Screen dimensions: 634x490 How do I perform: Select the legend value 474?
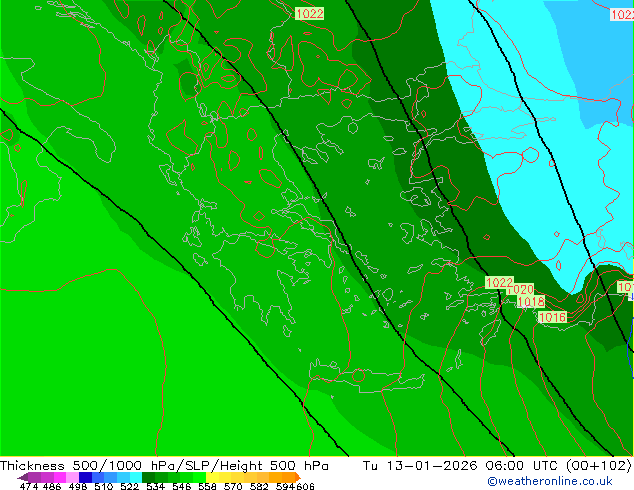29,486
